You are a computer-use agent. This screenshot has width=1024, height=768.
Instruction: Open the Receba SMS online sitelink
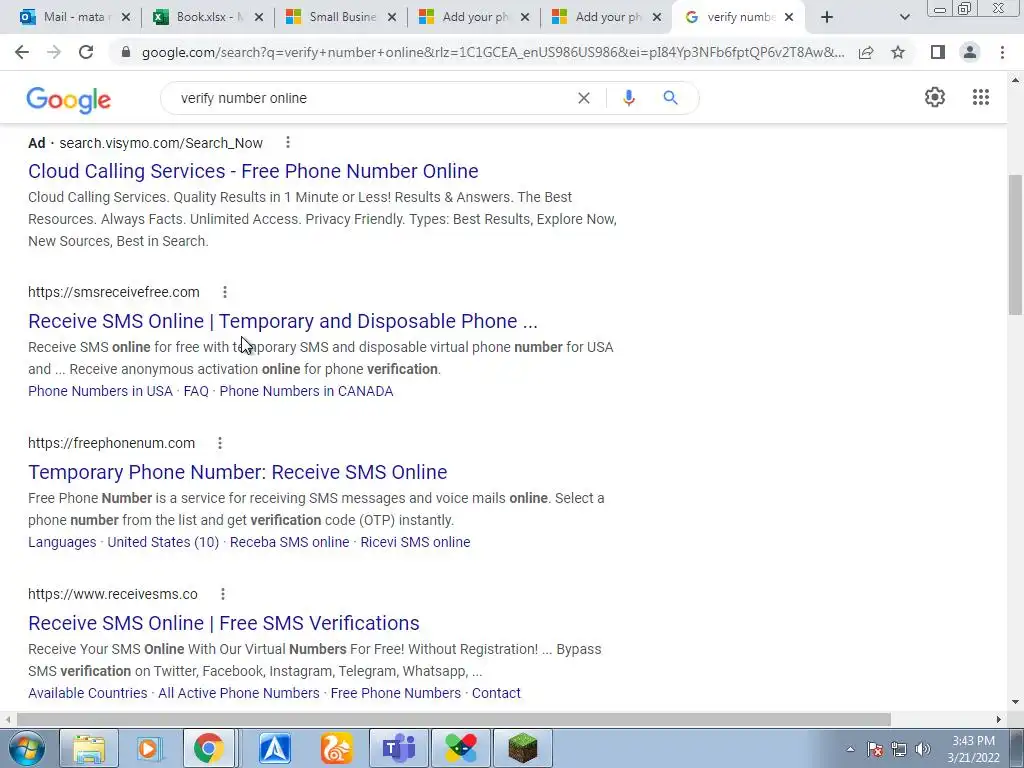[289, 542]
